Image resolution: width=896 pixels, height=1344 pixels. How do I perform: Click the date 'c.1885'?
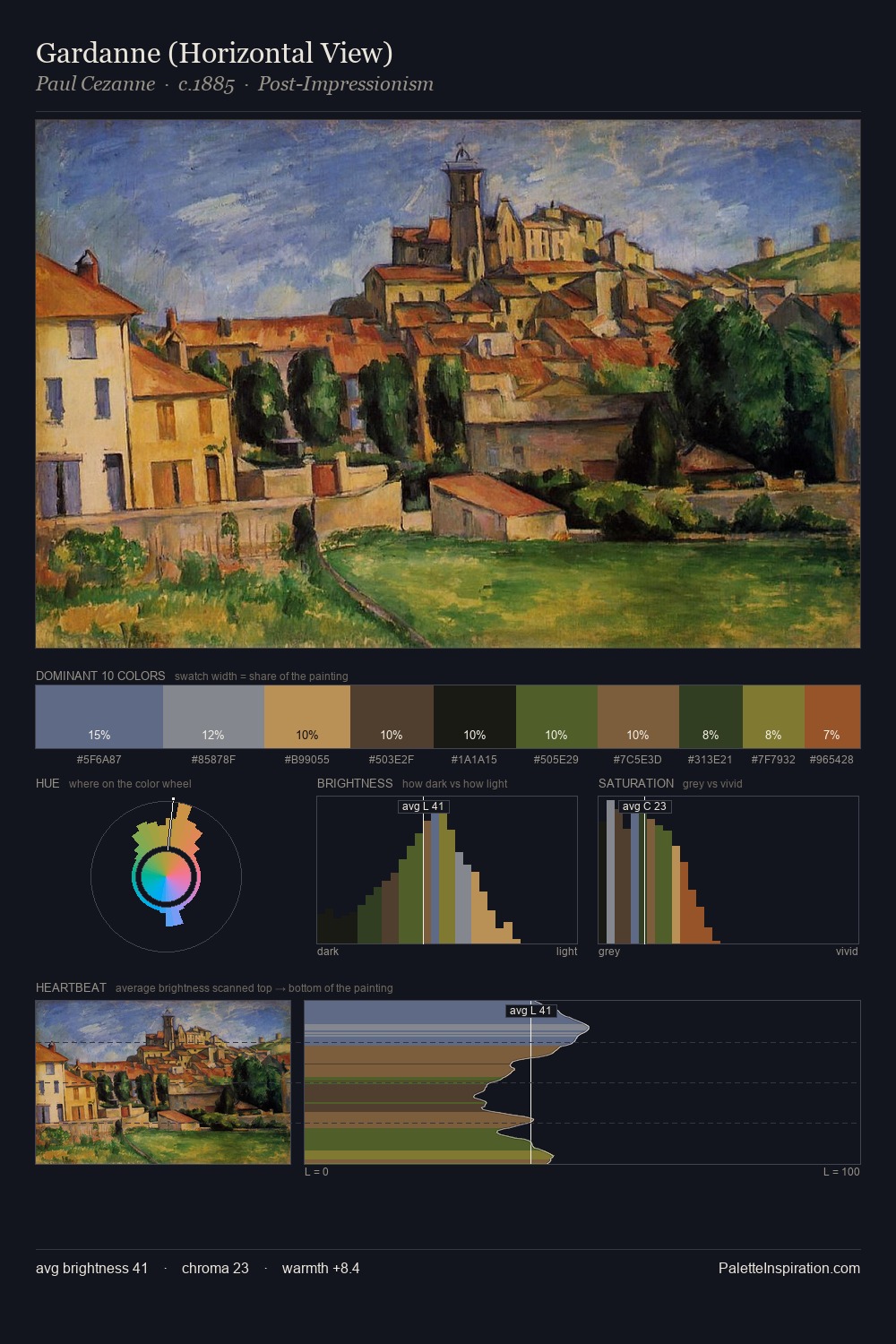pos(206,84)
